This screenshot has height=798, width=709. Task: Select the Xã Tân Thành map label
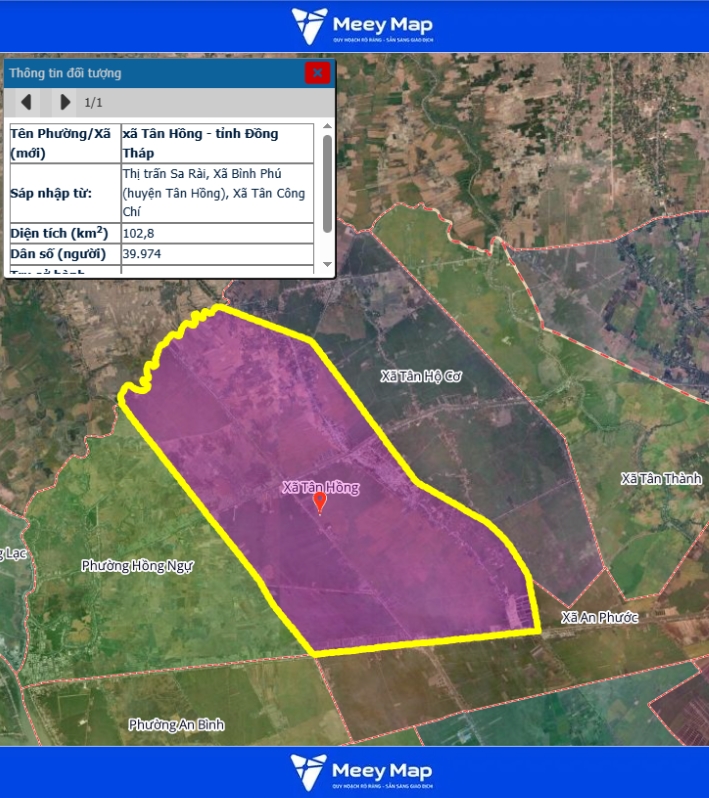[x=661, y=479]
